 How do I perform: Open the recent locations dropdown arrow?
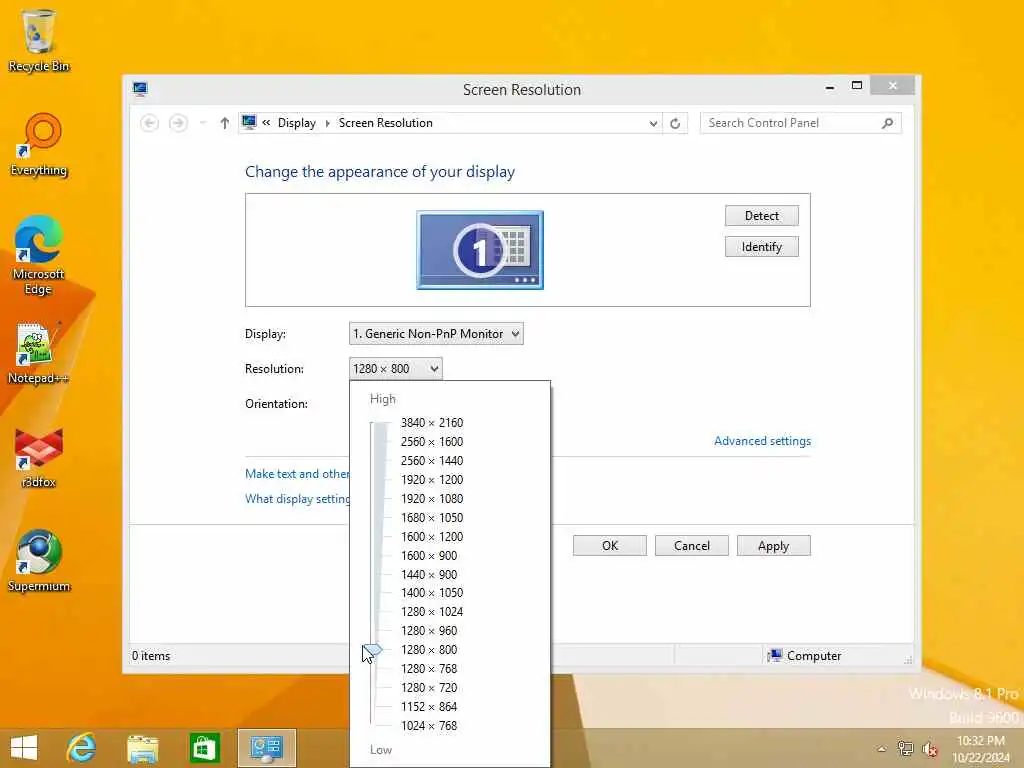pyautogui.click(x=202, y=123)
